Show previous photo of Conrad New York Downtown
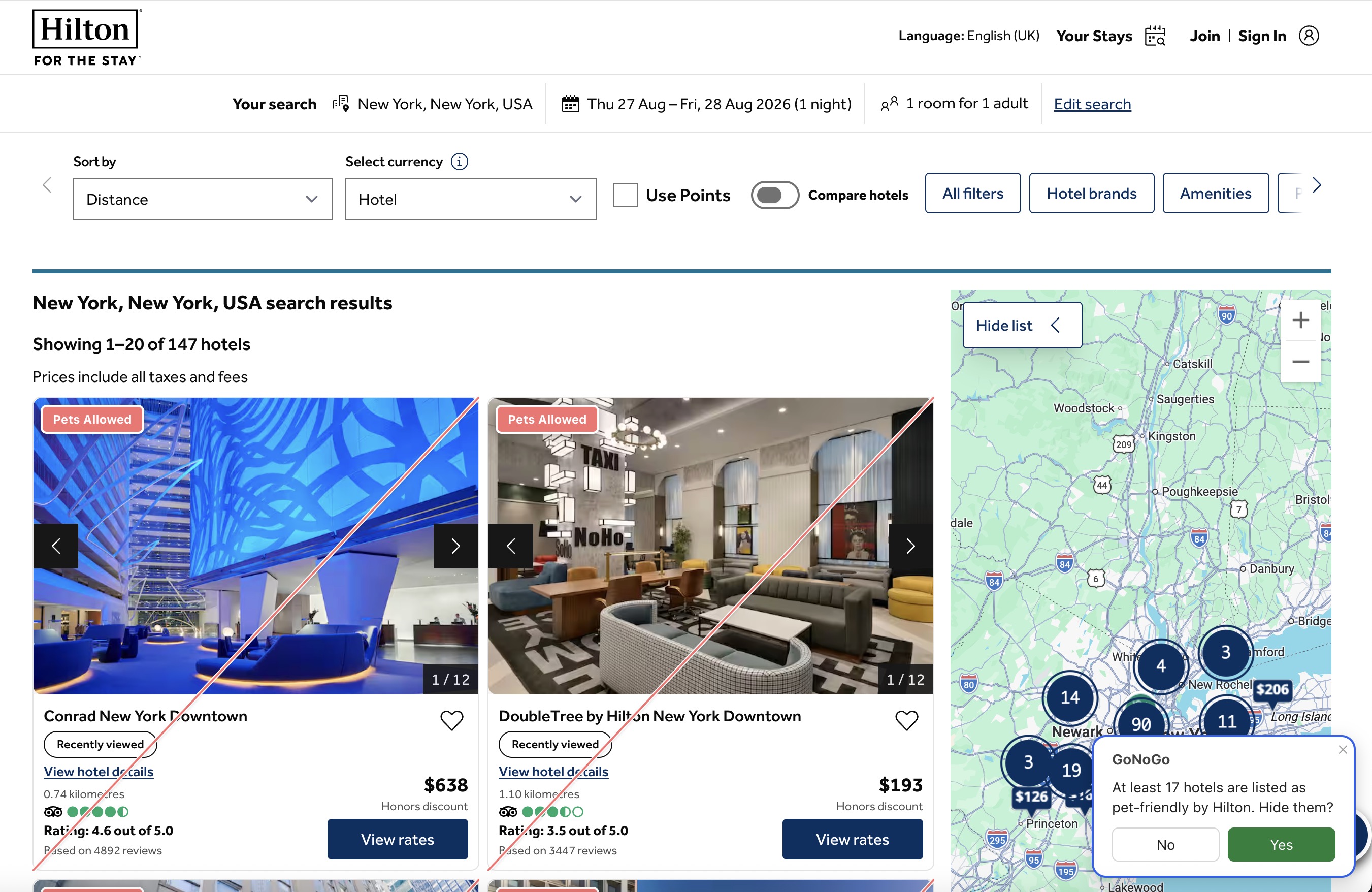Viewport: 1372px width, 892px height. tap(56, 546)
